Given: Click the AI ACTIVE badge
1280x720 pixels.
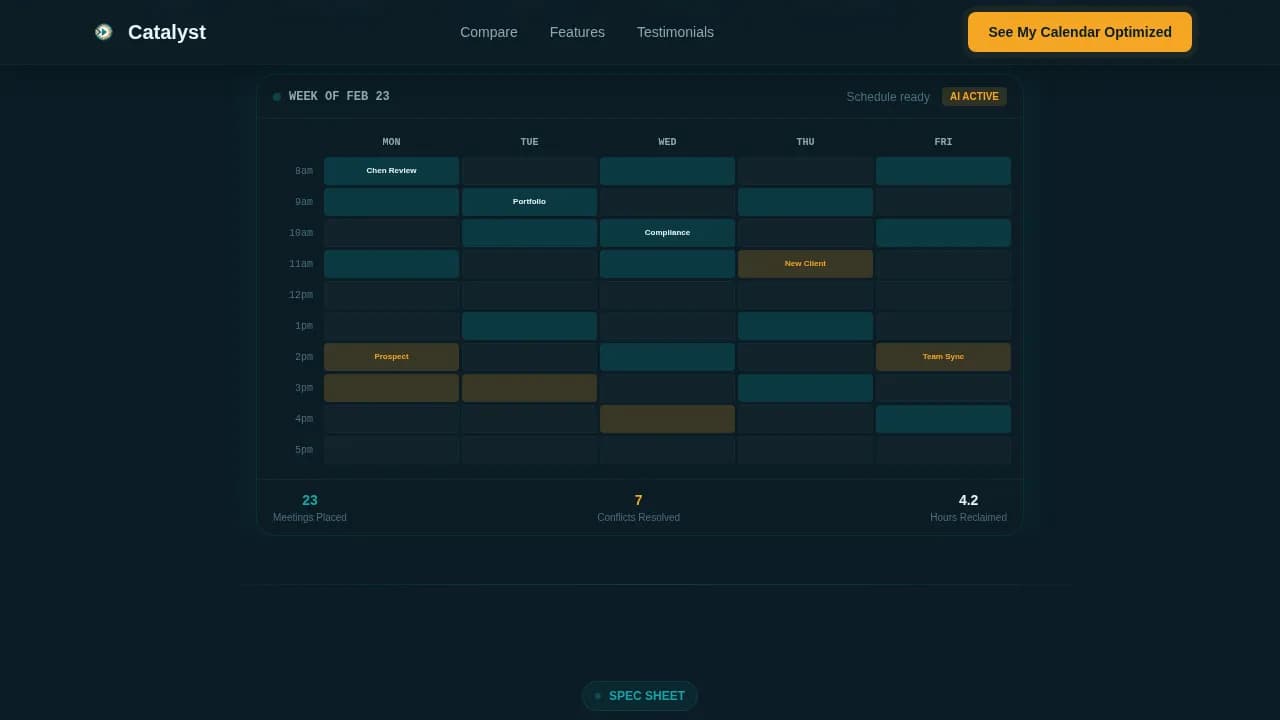Looking at the screenshot, I should 974,97.
